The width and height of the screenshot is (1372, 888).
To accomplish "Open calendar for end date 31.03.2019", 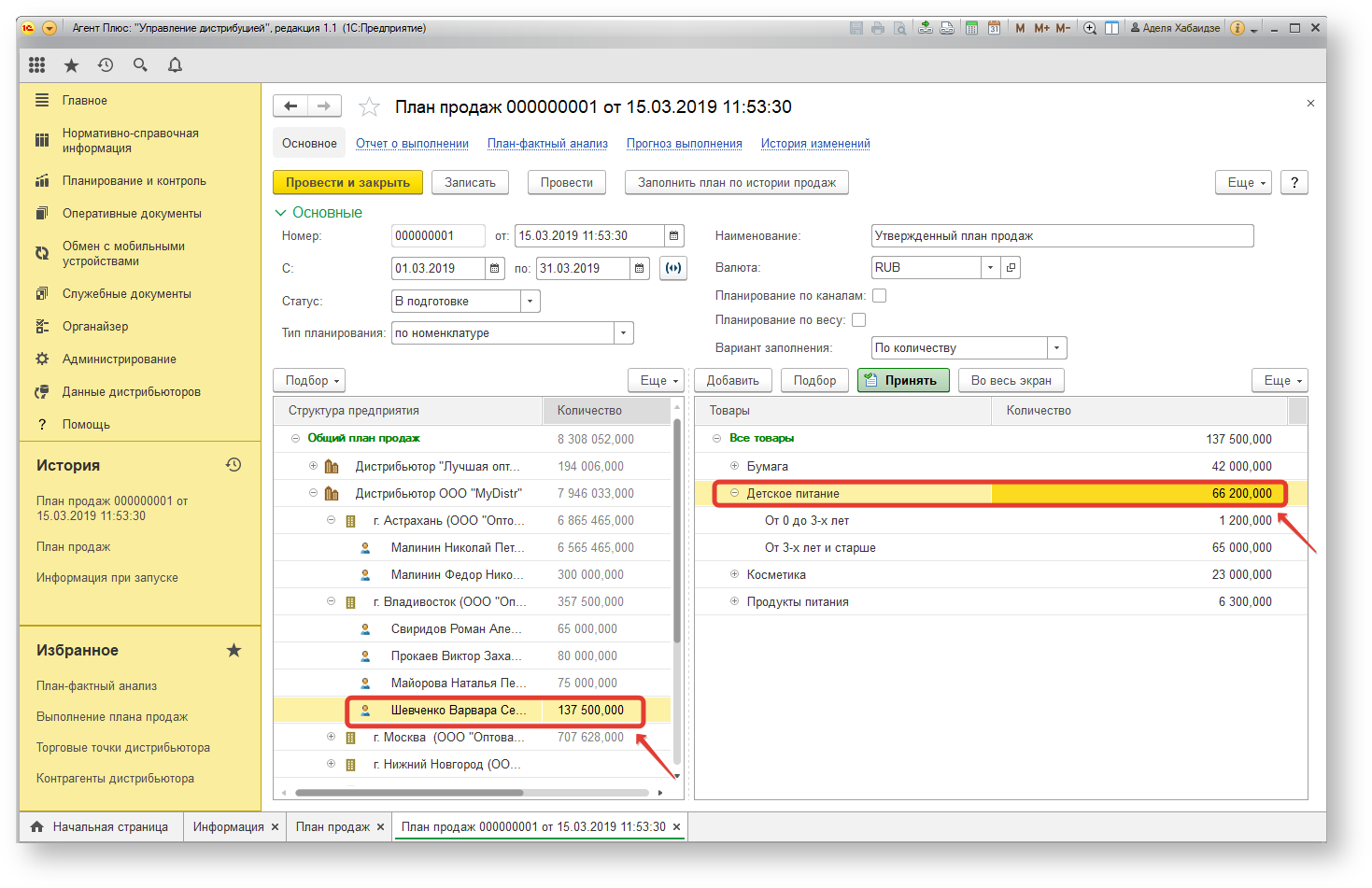I will pyautogui.click(x=639, y=269).
